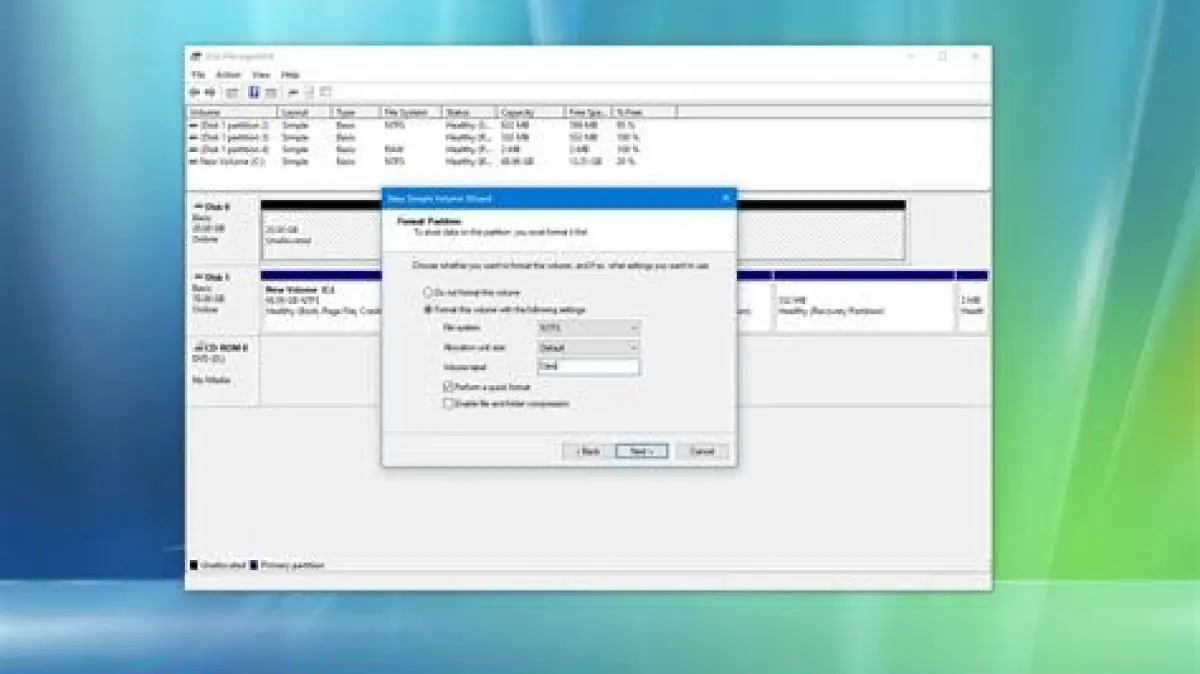
Task: Select 'Do not format this volume' option
Action: [x=429, y=292]
